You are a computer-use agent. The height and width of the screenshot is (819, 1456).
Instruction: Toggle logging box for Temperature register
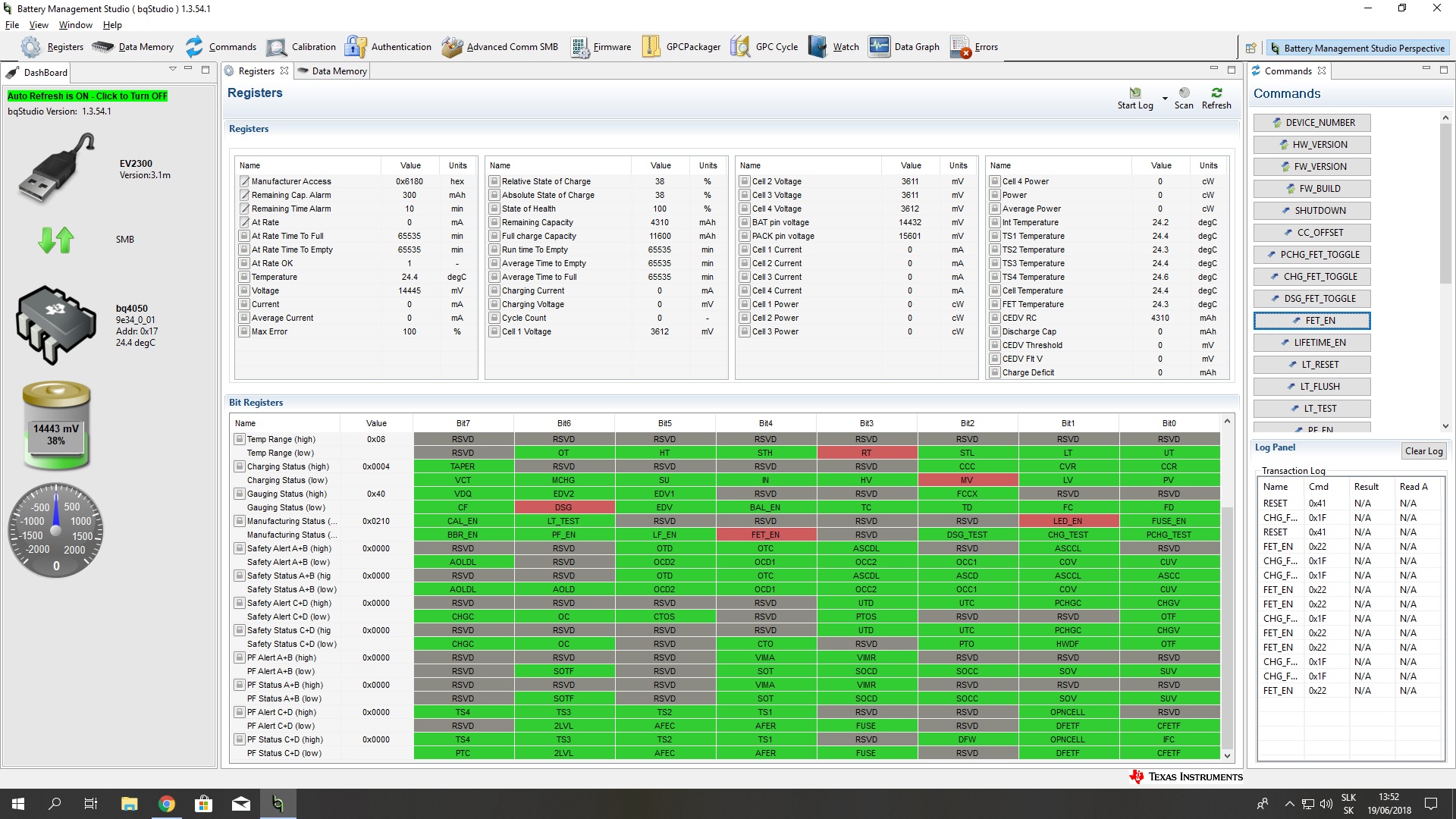244,277
